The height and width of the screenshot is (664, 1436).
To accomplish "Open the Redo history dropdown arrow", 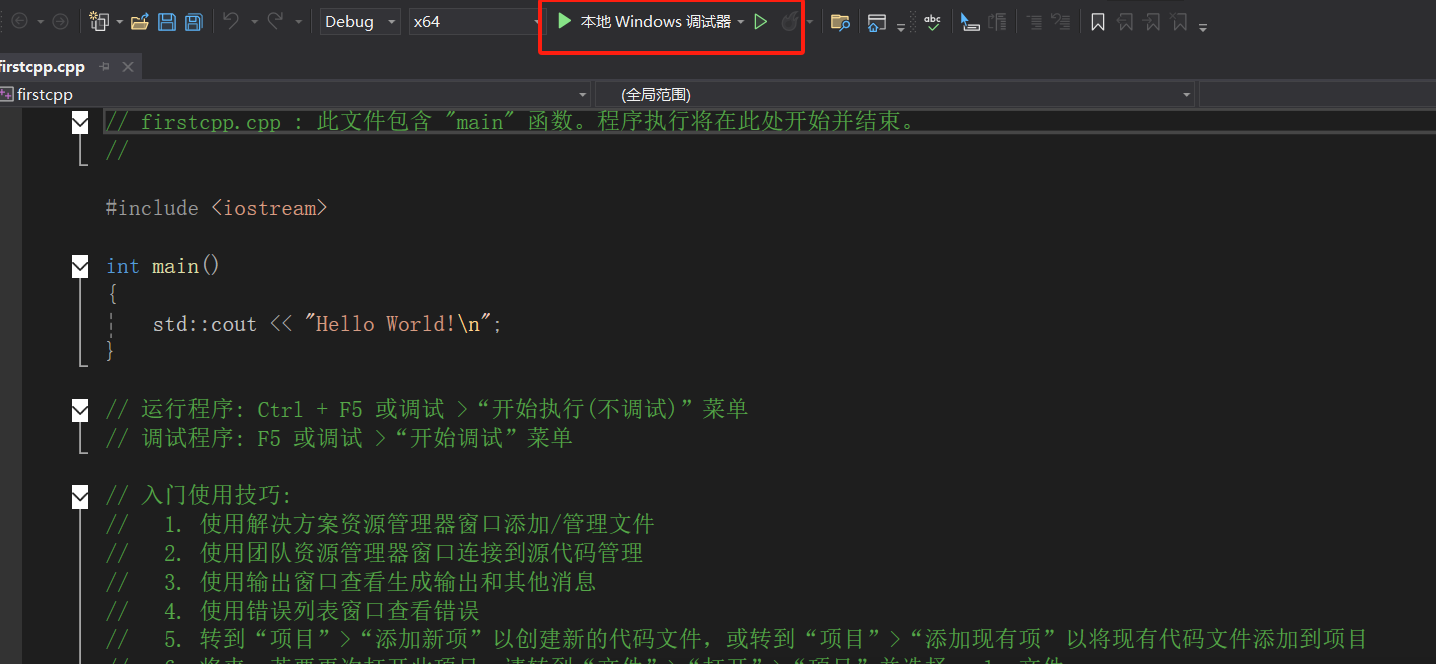I will pos(298,22).
